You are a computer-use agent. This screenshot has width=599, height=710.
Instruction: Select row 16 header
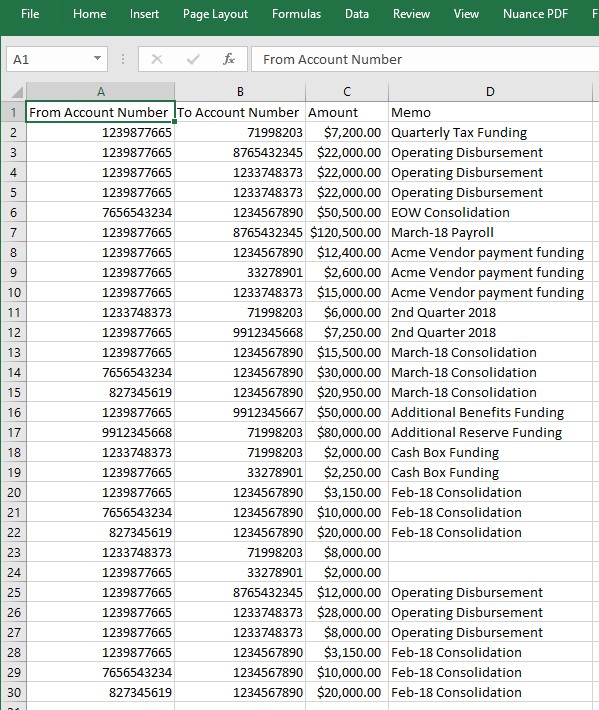point(14,413)
